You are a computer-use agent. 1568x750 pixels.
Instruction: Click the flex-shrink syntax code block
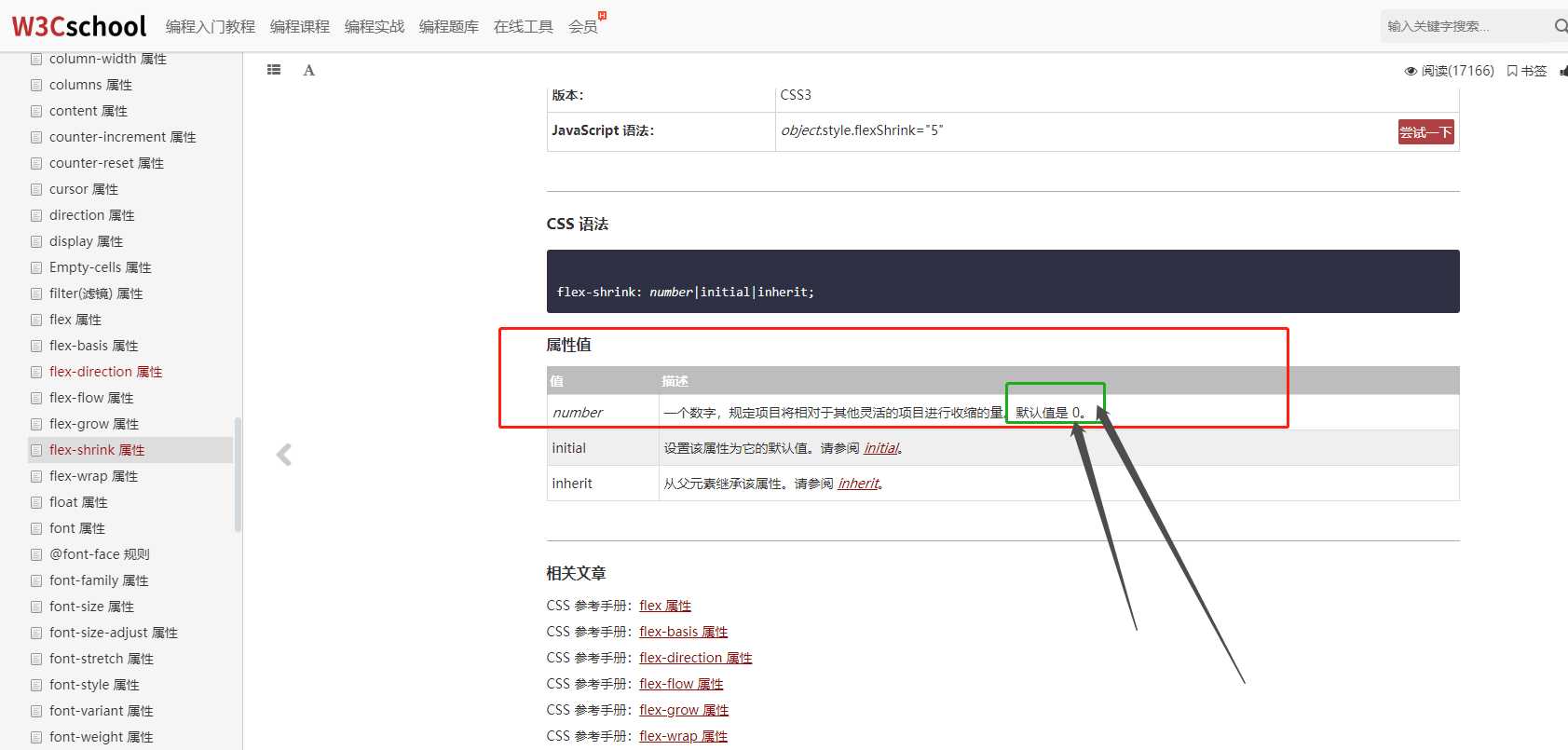click(1002, 281)
